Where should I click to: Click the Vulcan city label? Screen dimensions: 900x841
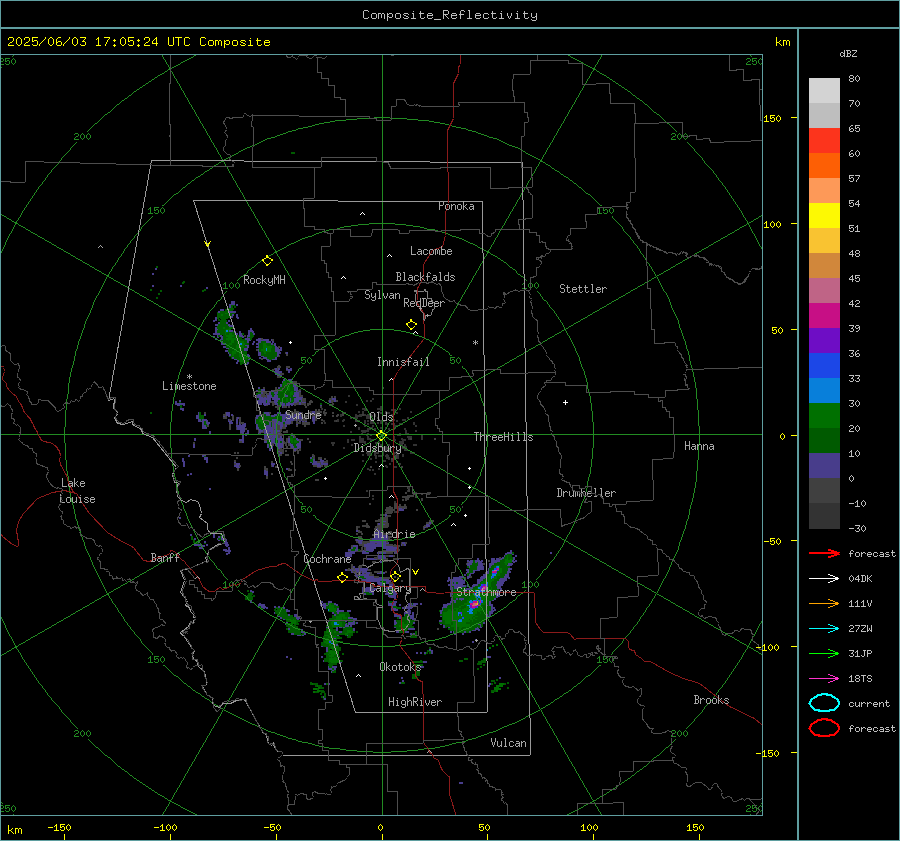point(509,743)
